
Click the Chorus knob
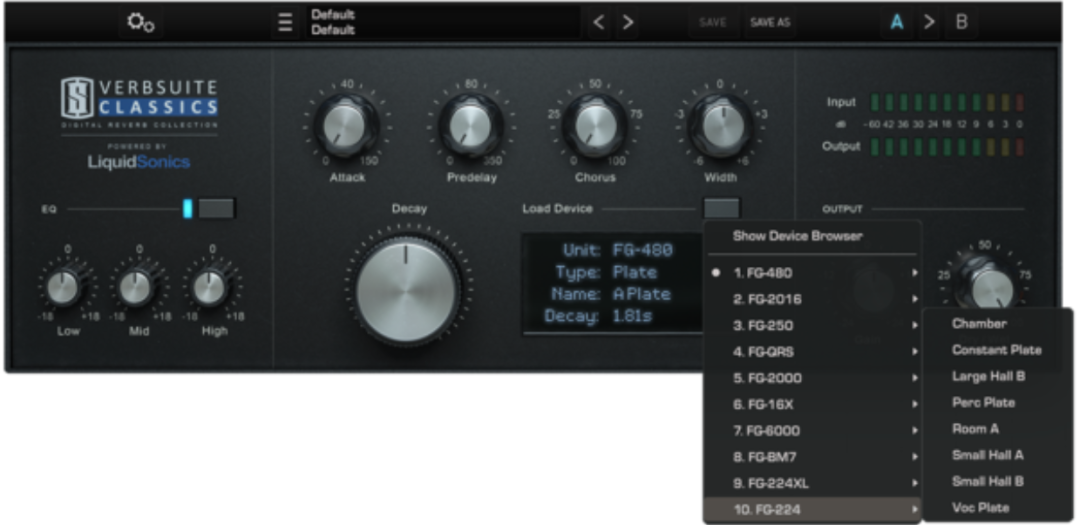click(x=595, y=126)
